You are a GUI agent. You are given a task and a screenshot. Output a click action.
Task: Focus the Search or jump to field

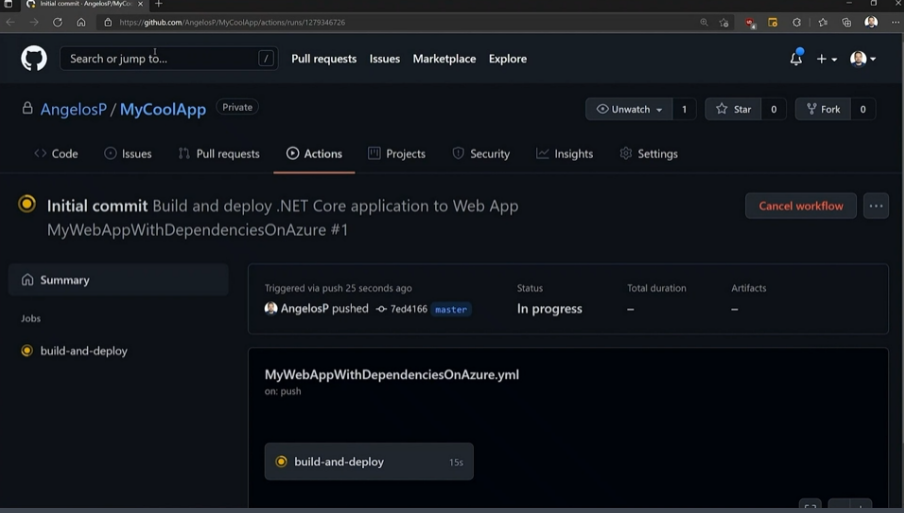(x=160, y=59)
